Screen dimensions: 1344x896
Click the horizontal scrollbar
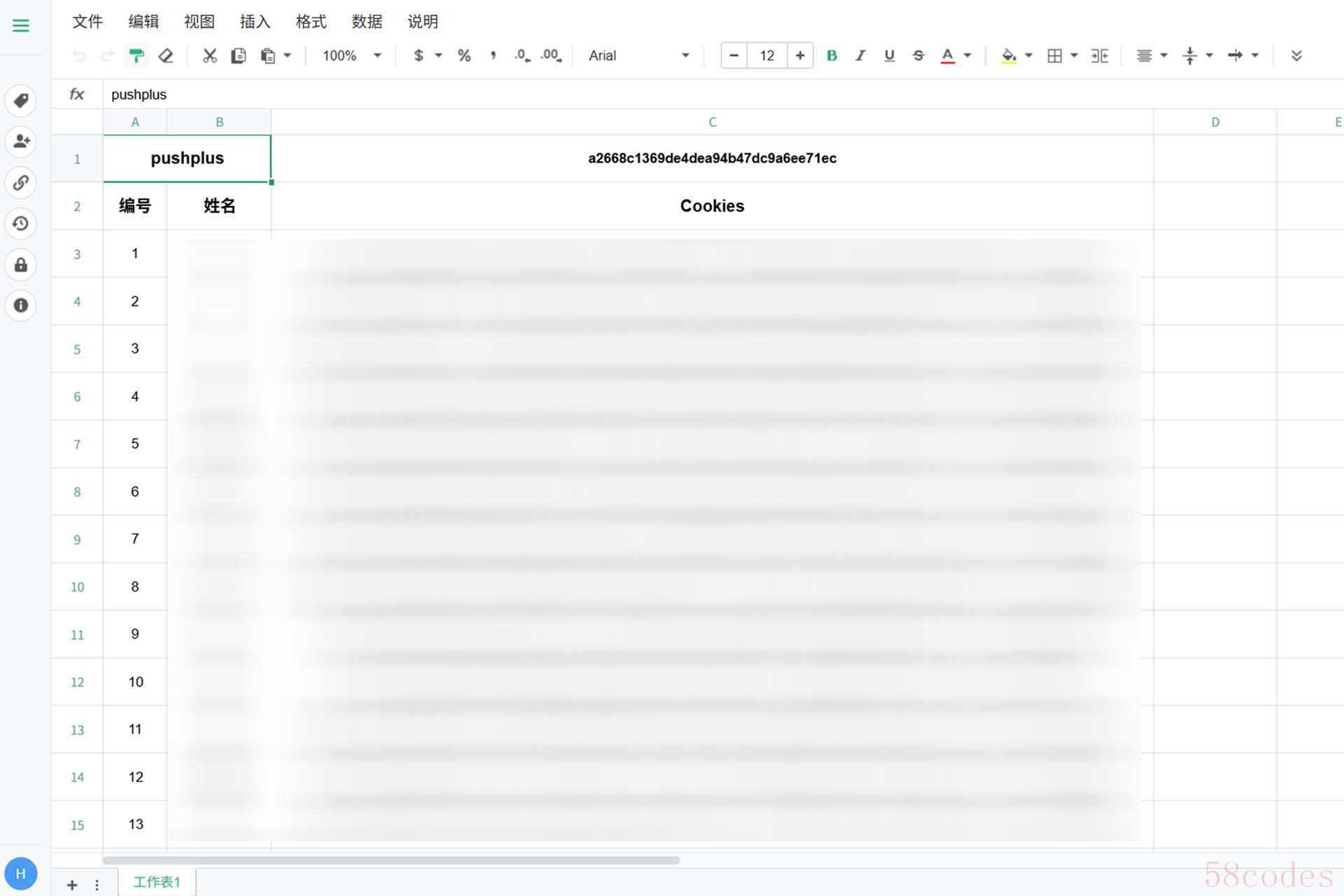coord(391,860)
